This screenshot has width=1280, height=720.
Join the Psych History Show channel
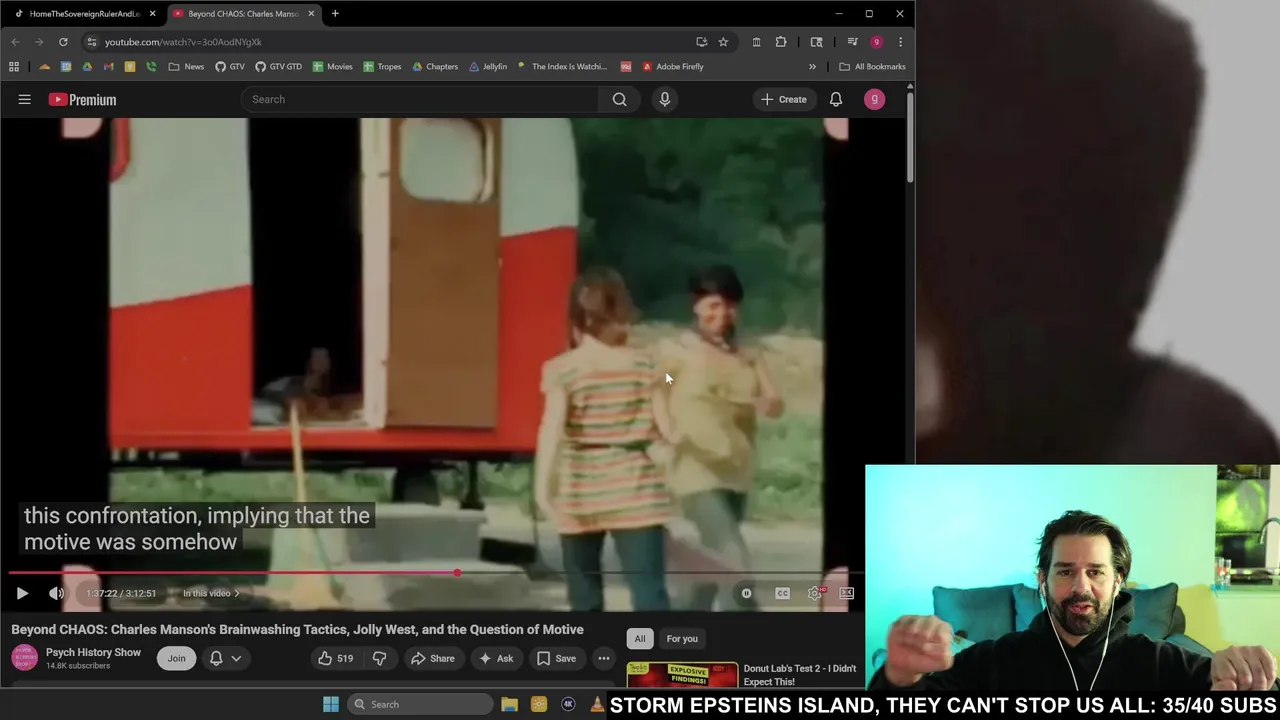click(176, 658)
